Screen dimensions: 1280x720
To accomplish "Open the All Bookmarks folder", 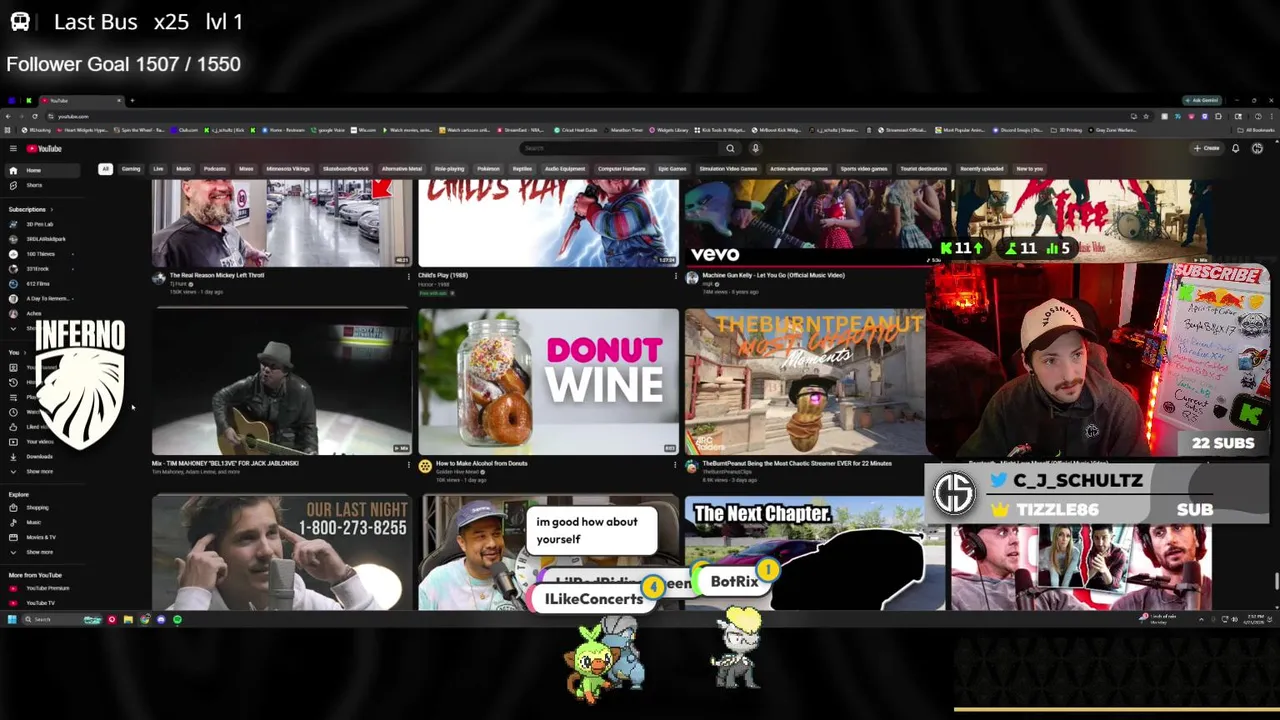I will (x=1254, y=130).
